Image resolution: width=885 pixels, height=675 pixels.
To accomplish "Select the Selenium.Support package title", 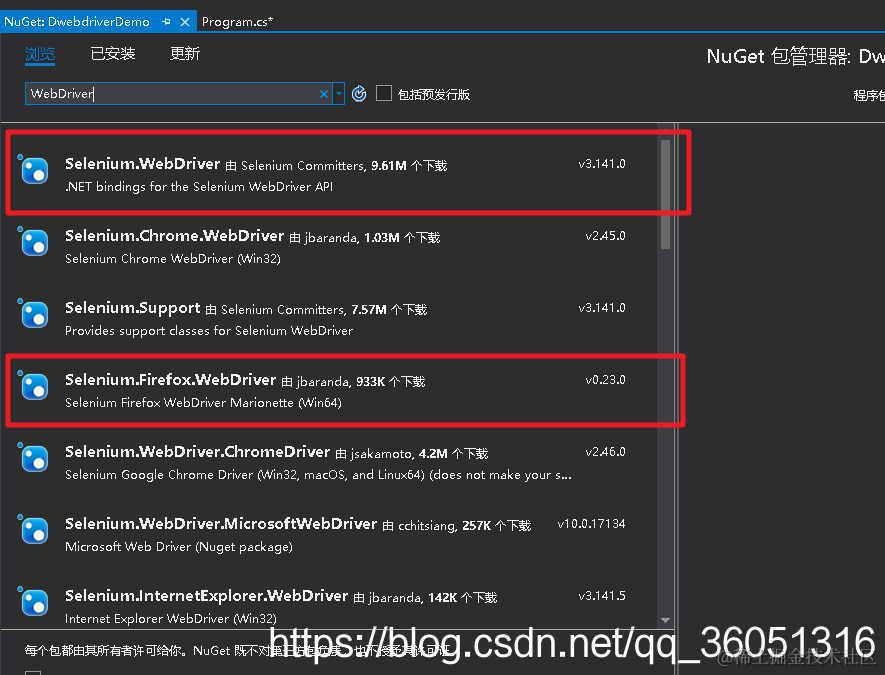I will [133, 308].
